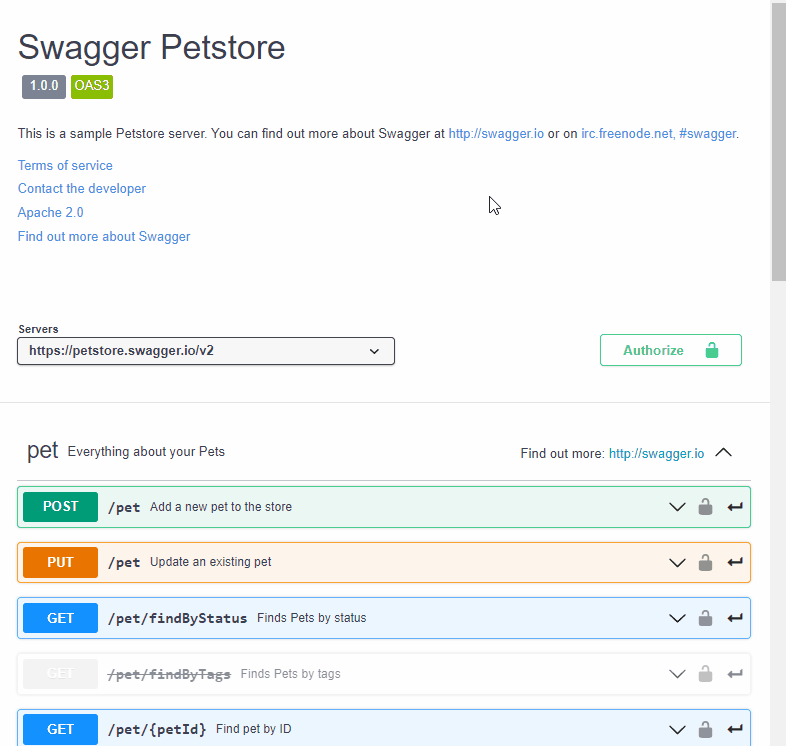Click jump-to-definition arrow on /pet/findByTags row
This screenshot has width=786, height=746.
(x=735, y=674)
